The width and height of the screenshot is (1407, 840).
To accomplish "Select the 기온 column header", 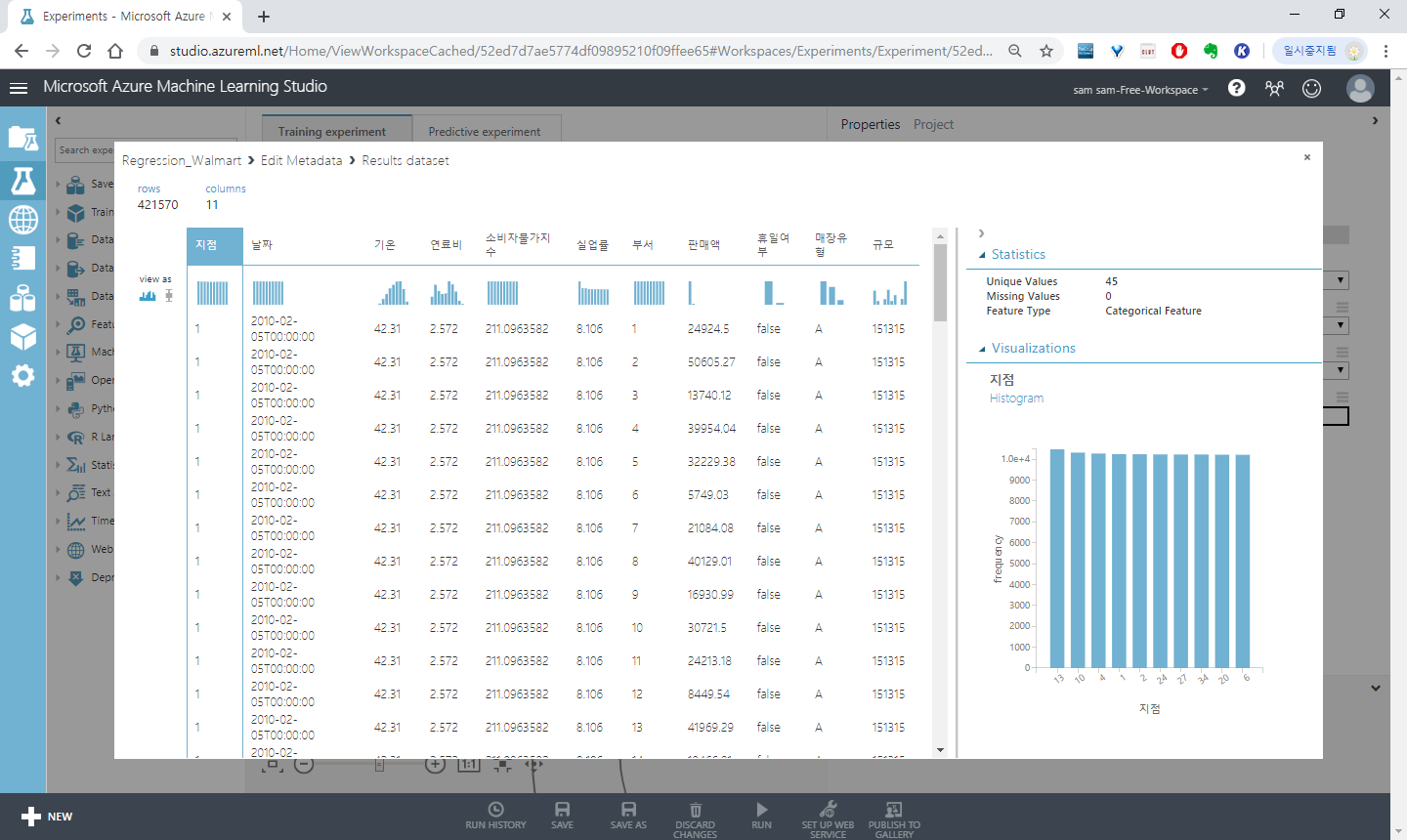I will [x=385, y=245].
